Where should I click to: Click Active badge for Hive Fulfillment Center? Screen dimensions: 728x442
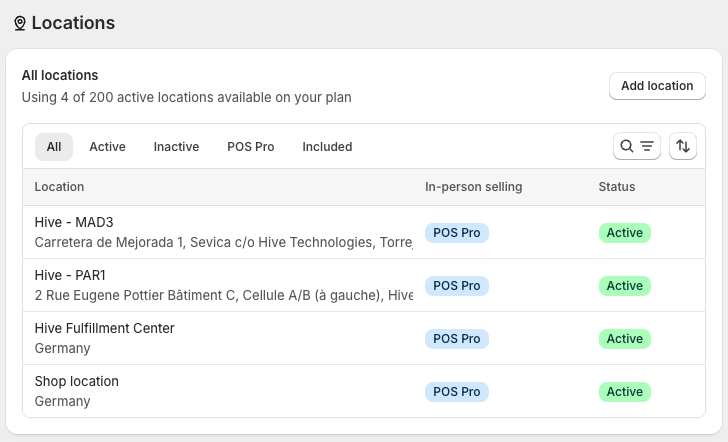625,339
